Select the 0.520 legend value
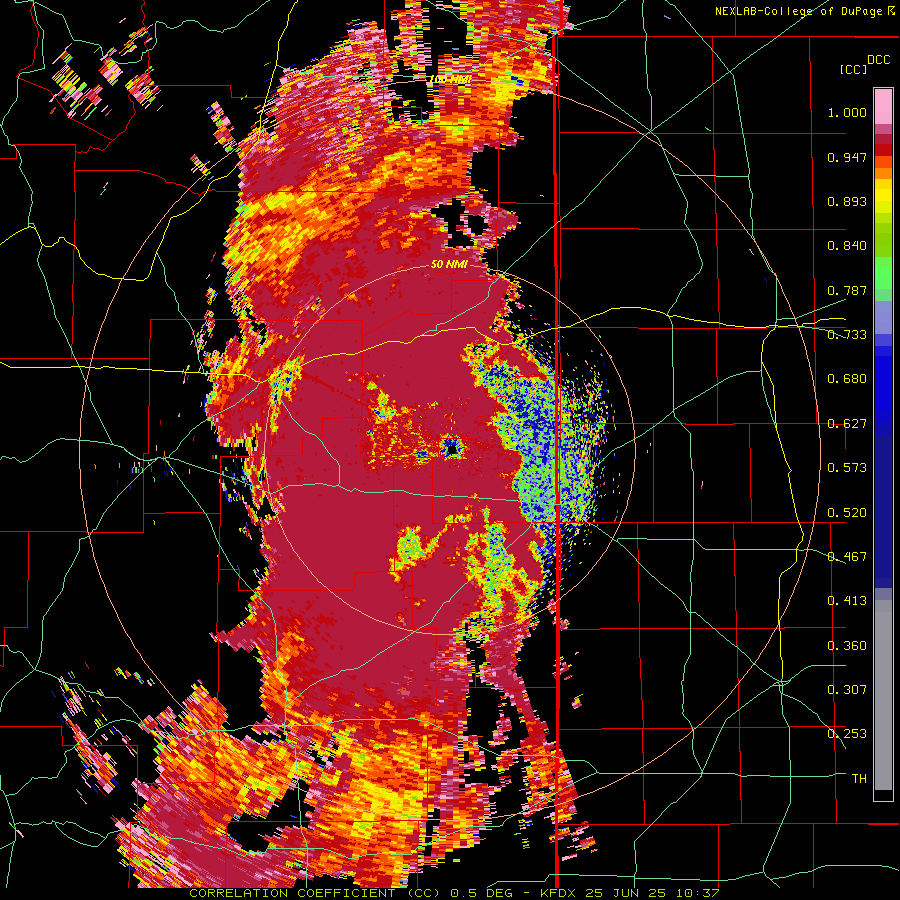 click(847, 513)
